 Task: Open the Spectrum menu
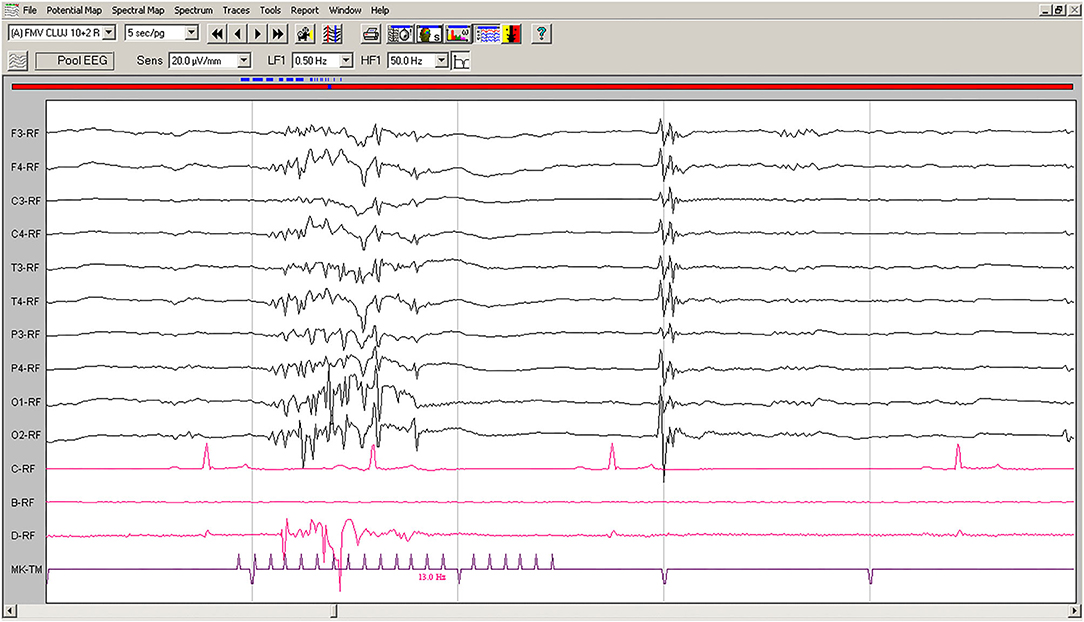[194, 10]
